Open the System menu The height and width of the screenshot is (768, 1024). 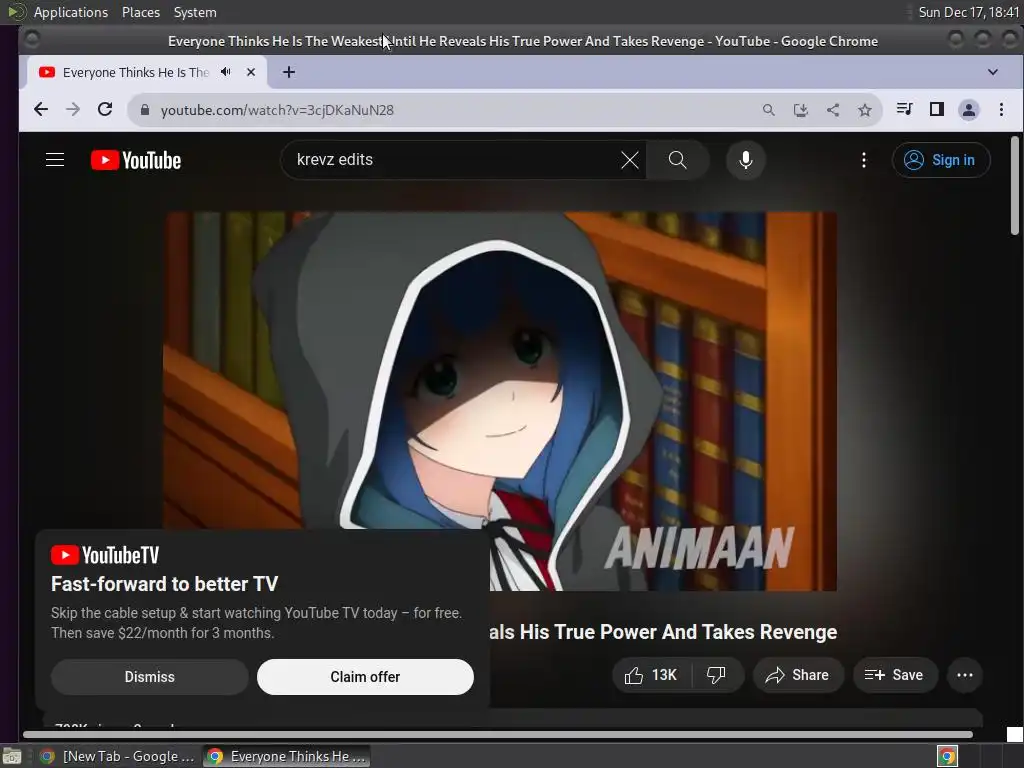tap(195, 12)
